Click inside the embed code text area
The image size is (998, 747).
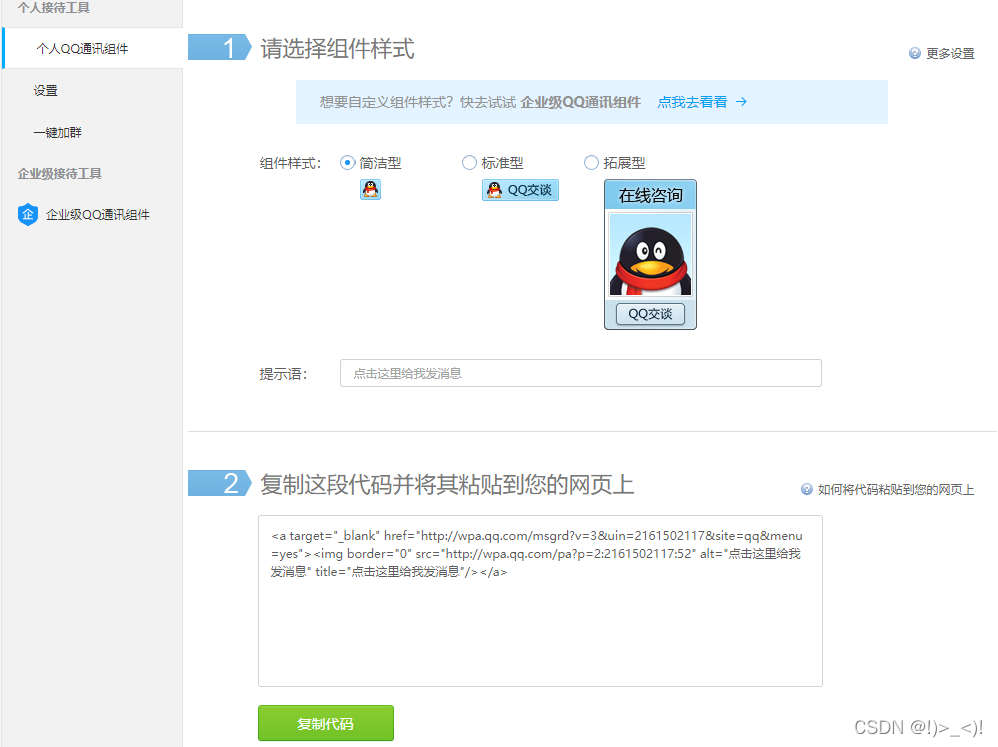(540, 601)
